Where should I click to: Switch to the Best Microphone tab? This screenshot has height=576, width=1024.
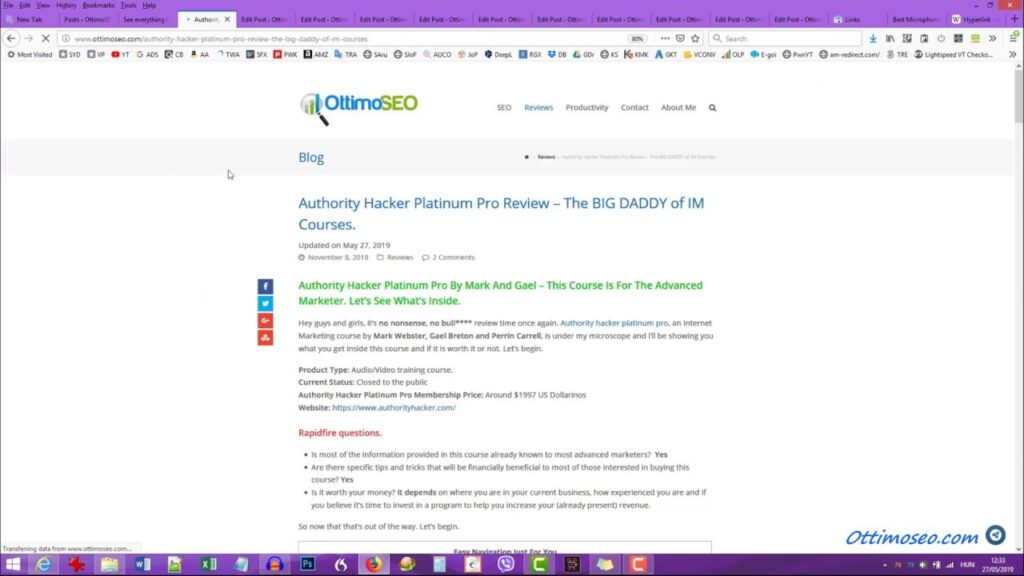point(915,20)
